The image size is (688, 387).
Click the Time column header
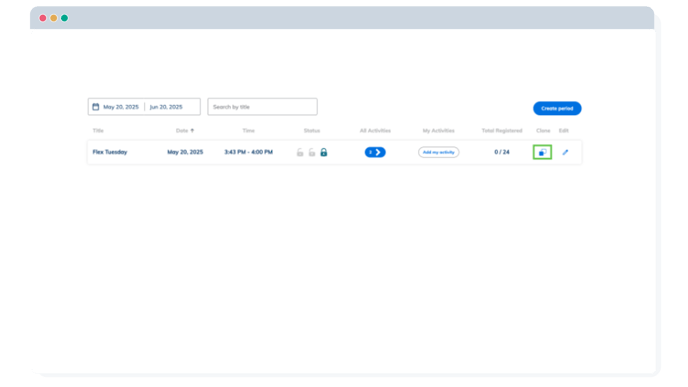pyautogui.click(x=248, y=131)
